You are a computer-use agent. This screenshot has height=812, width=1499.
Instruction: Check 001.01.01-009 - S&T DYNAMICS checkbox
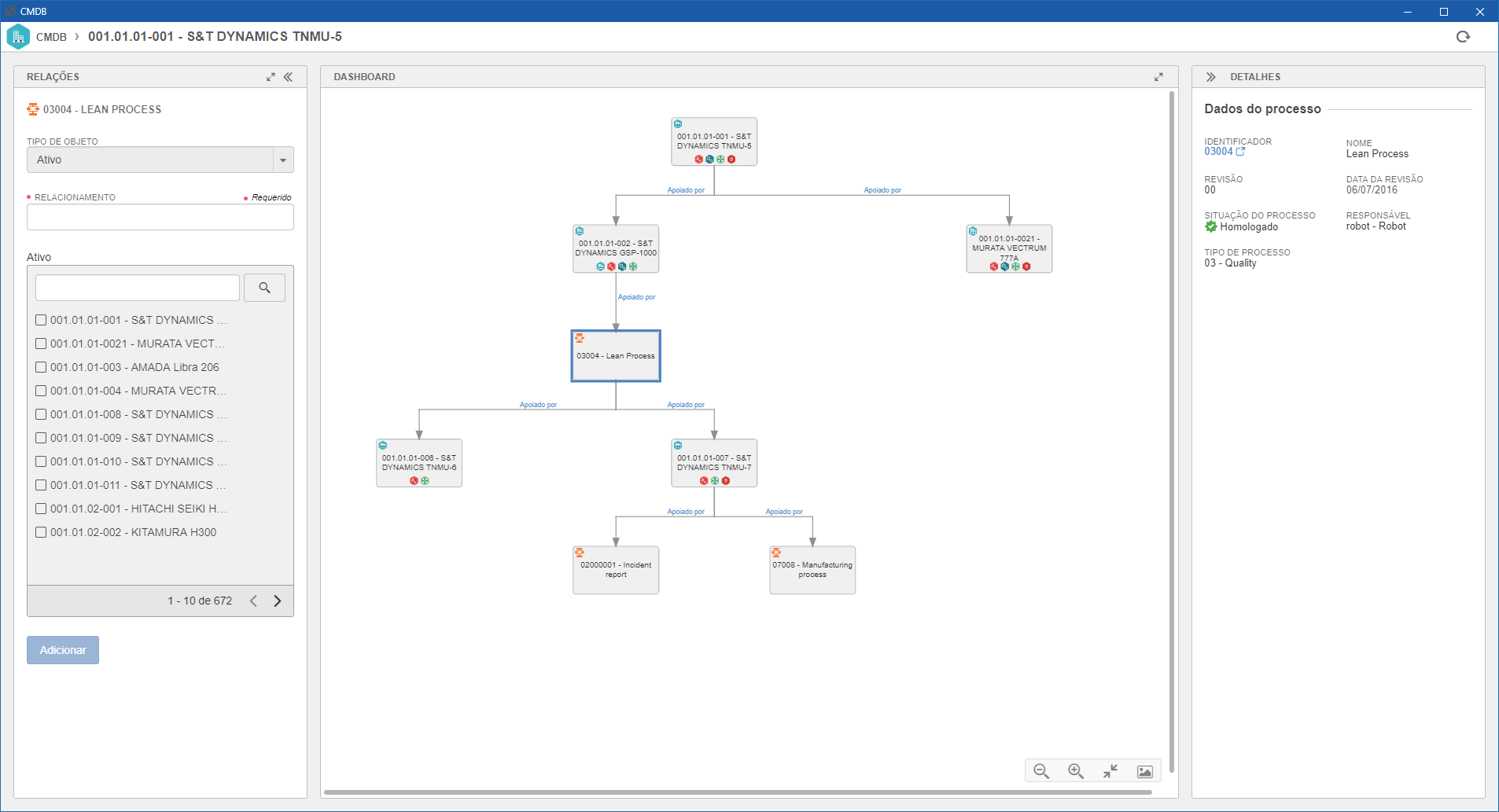point(41,438)
